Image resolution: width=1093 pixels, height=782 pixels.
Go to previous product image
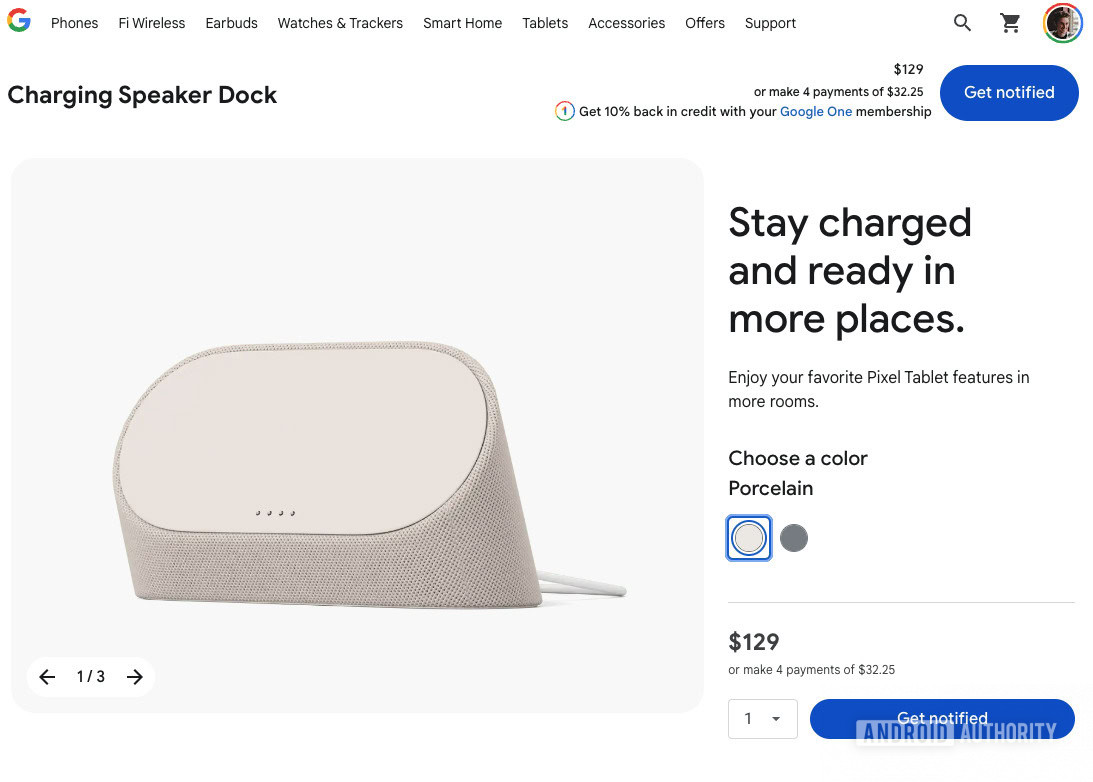click(47, 677)
